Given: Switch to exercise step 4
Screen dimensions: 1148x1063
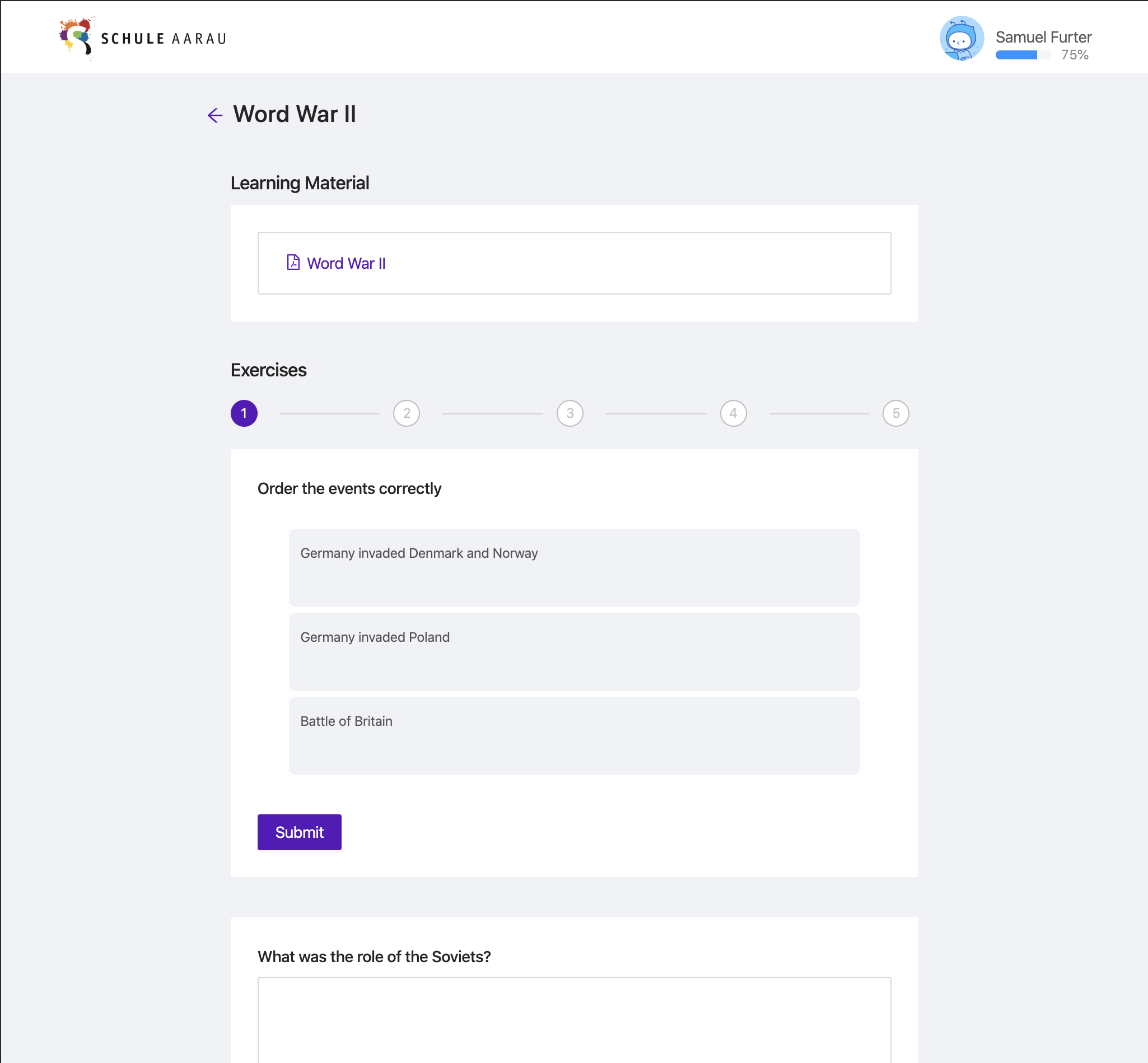Looking at the screenshot, I should [733, 413].
